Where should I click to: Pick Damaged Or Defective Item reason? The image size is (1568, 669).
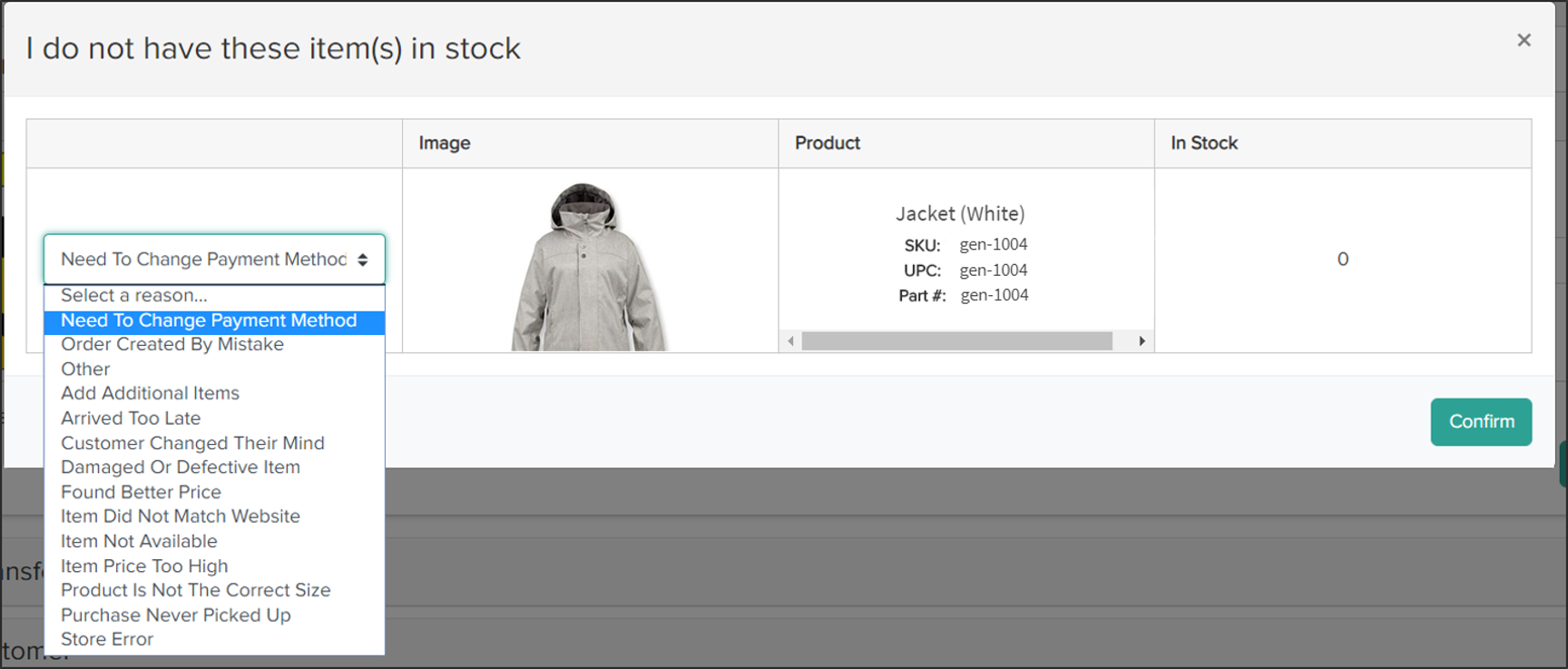(180, 467)
